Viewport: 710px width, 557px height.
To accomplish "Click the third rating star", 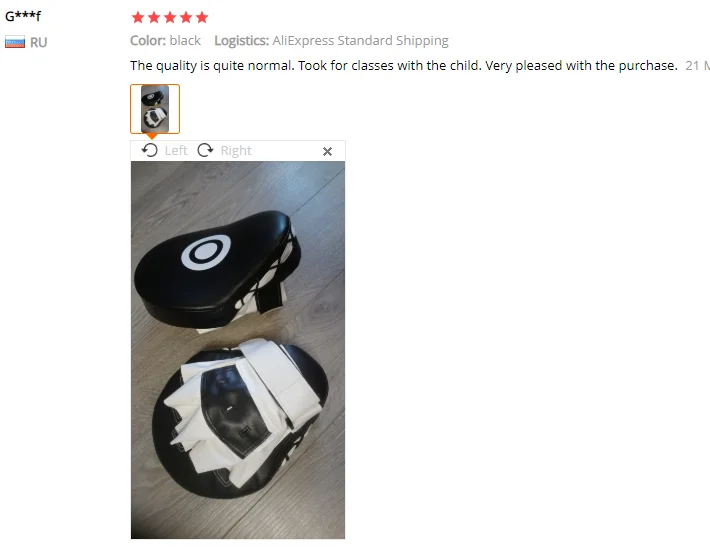I will pyautogui.click(x=170, y=17).
